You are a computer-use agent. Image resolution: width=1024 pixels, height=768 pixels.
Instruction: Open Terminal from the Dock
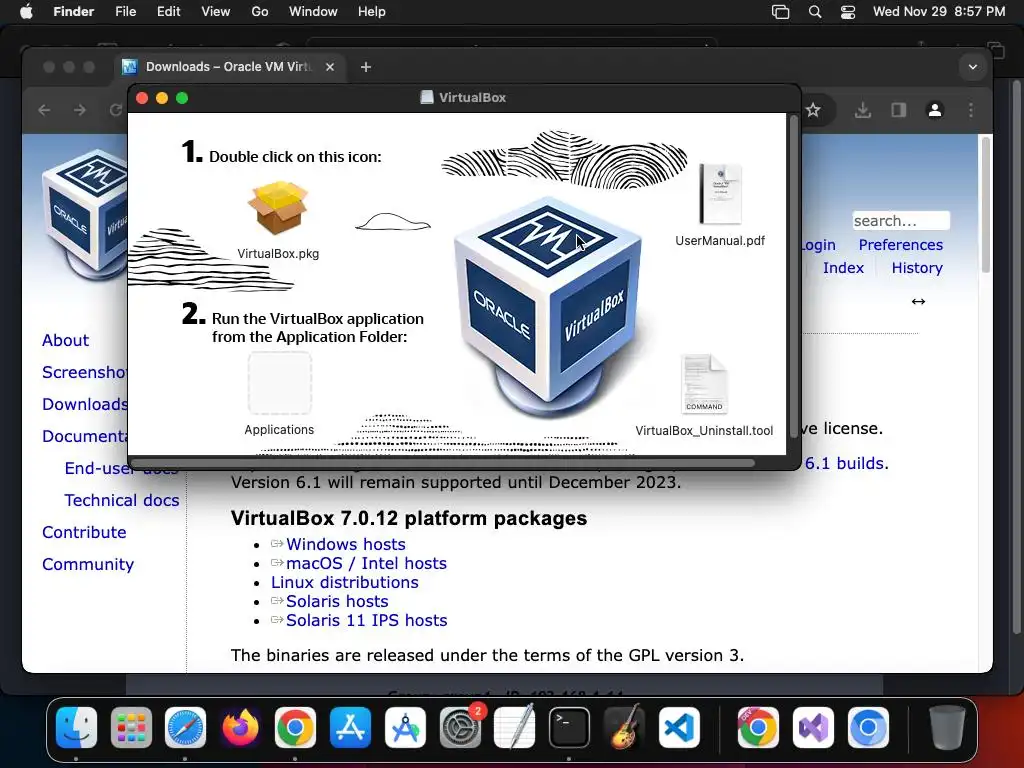(569, 727)
